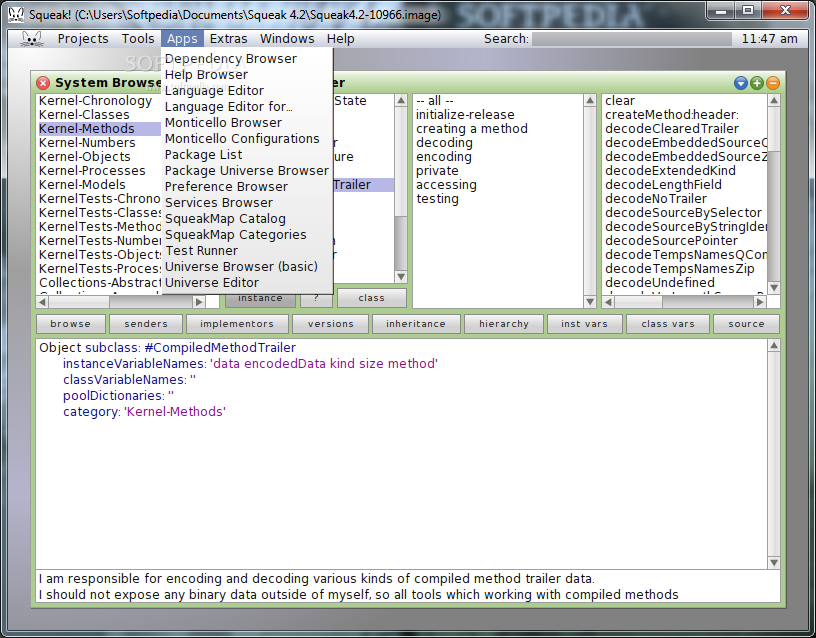Select the decodeClearedTrailer method
The image size is (816, 638).
coord(672,129)
